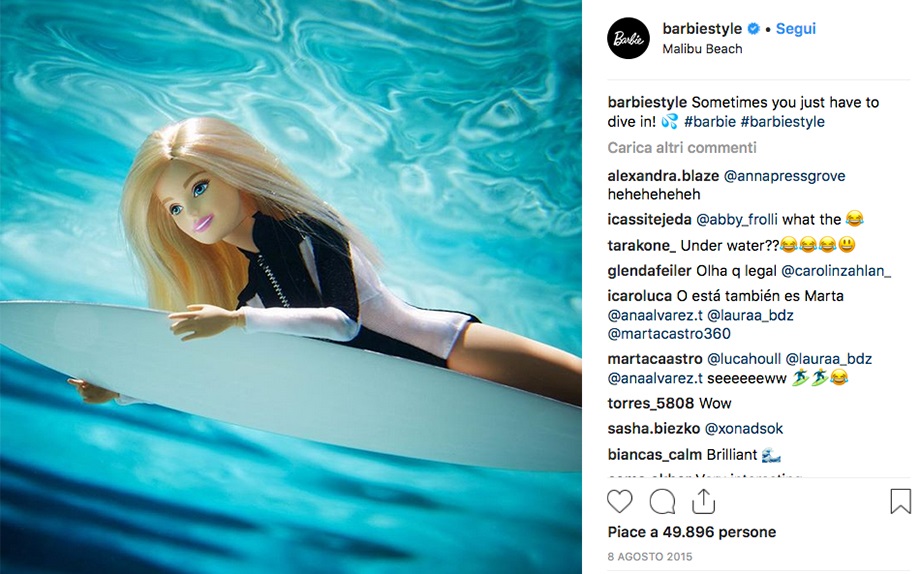920x574 pixels.
Task: View alexandra.blaze's profile
Action: (663, 175)
